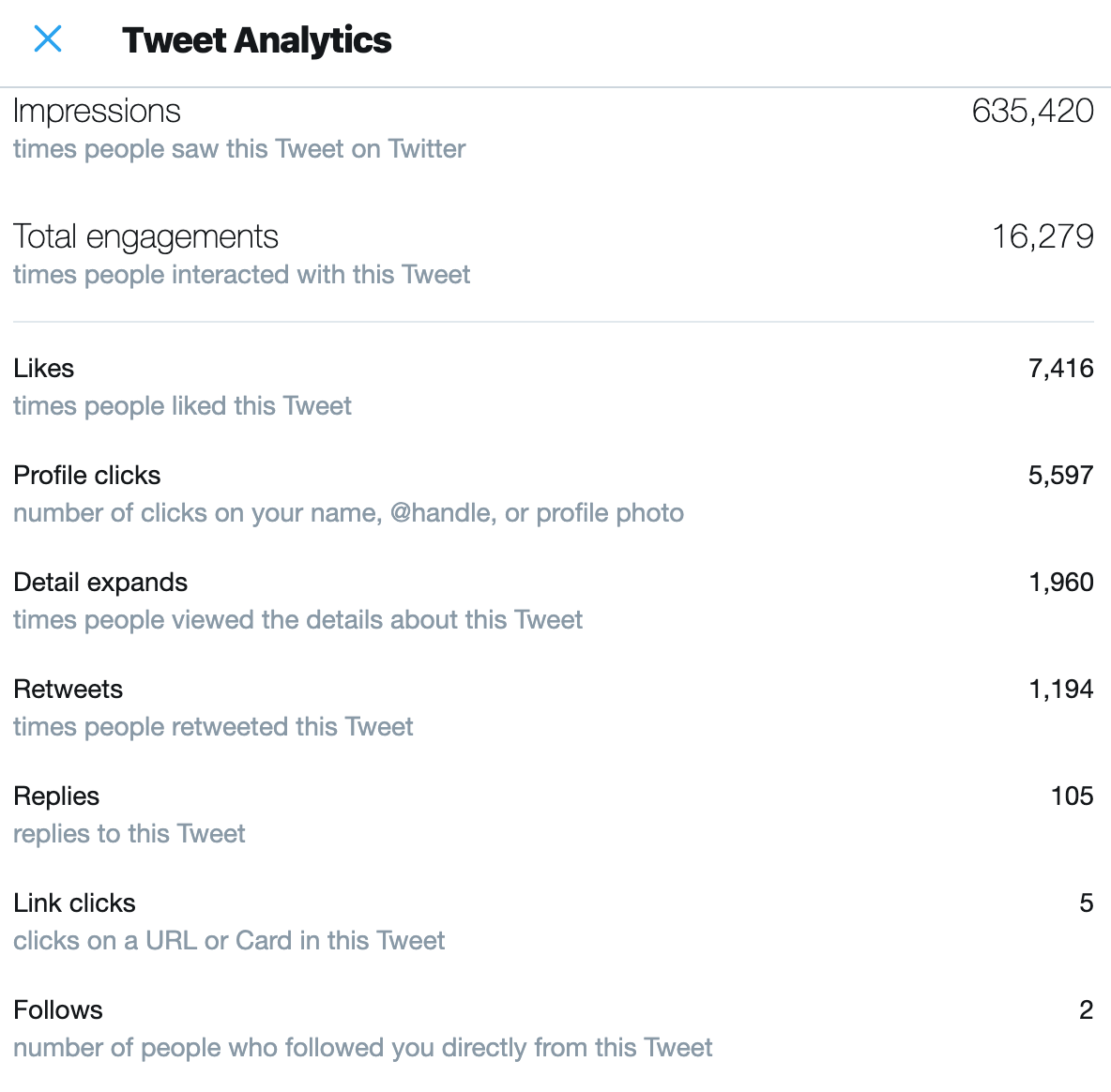Select the 105 replies count
The height and width of the screenshot is (1092, 1111).
pos(1072,796)
